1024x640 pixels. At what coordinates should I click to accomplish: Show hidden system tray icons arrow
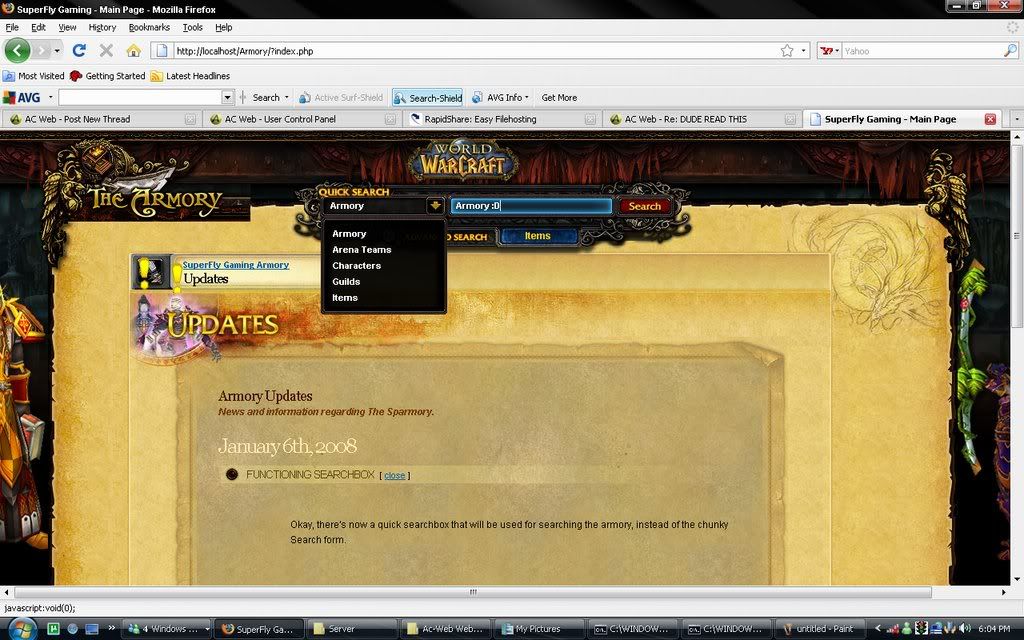point(878,628)
